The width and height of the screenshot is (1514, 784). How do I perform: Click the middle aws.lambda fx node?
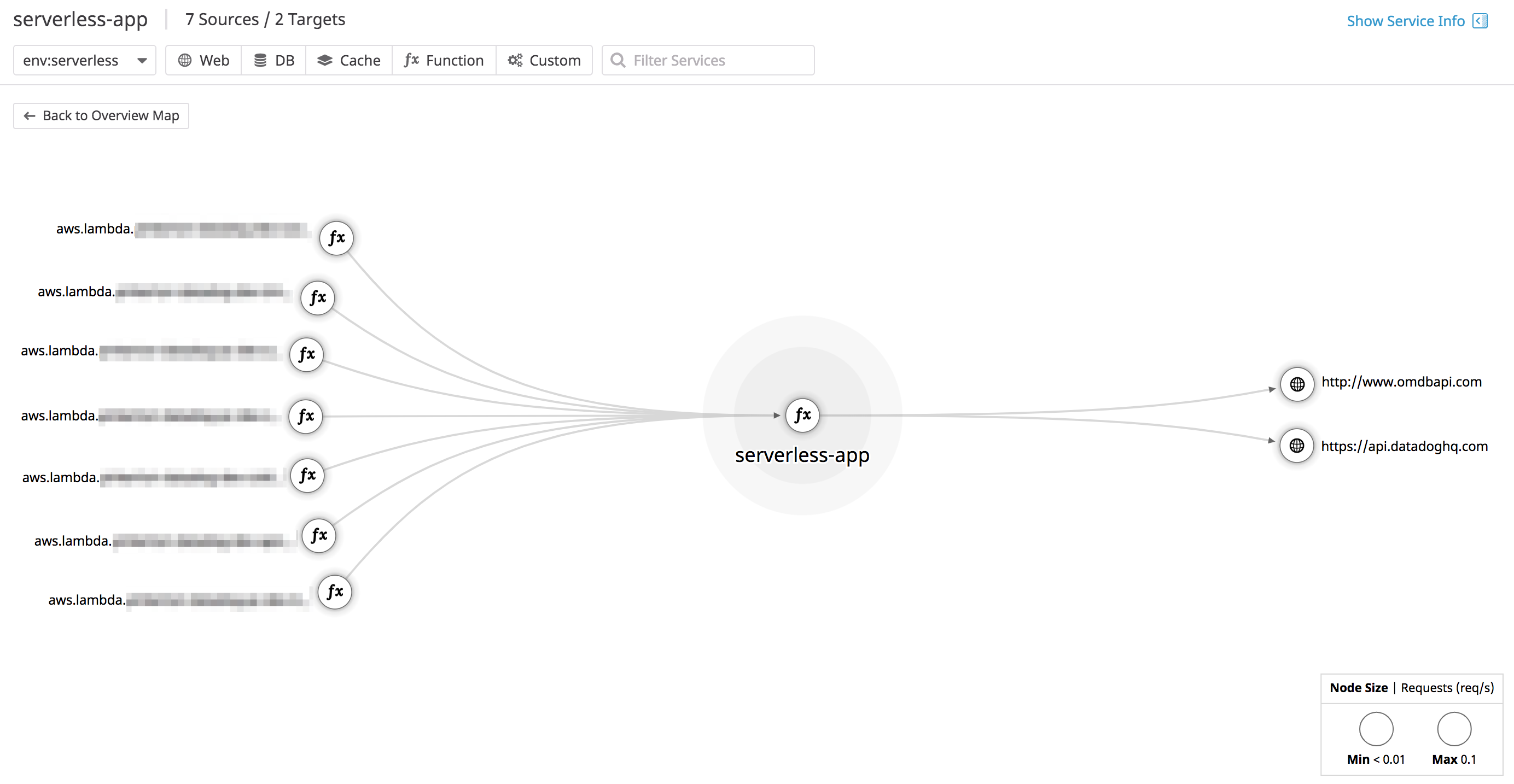coord(305,416)
